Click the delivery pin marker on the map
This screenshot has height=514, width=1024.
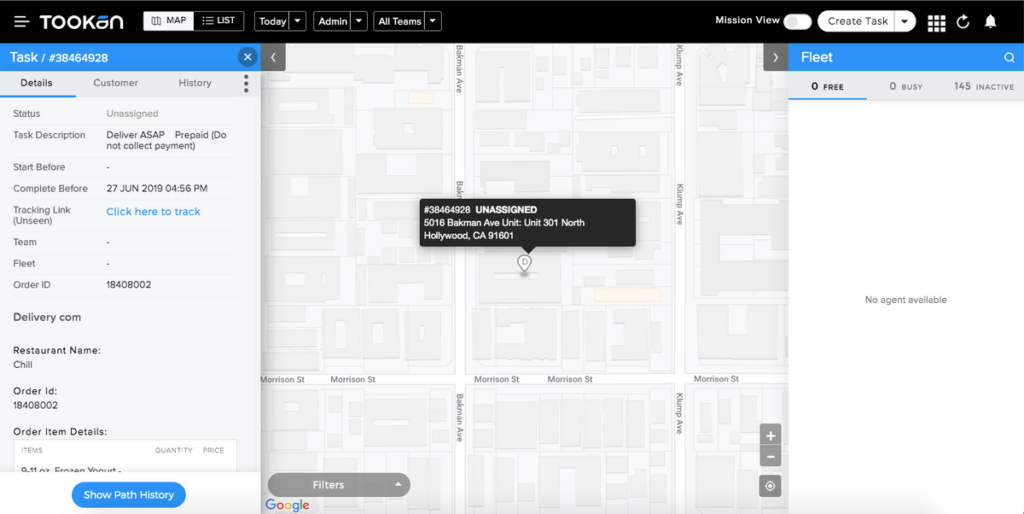click(524, 264)
